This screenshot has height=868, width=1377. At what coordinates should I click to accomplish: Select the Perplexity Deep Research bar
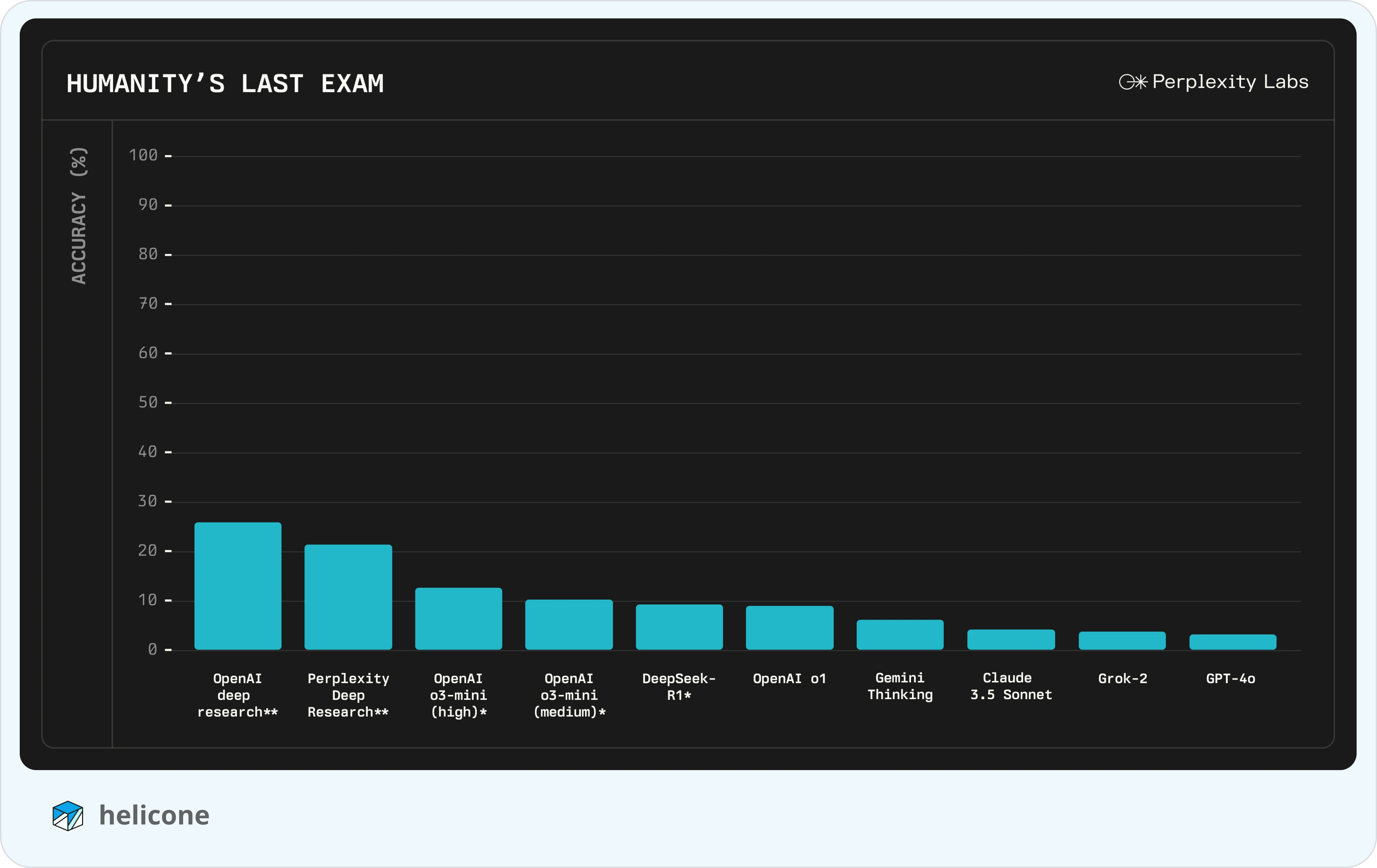click(348, 597)
